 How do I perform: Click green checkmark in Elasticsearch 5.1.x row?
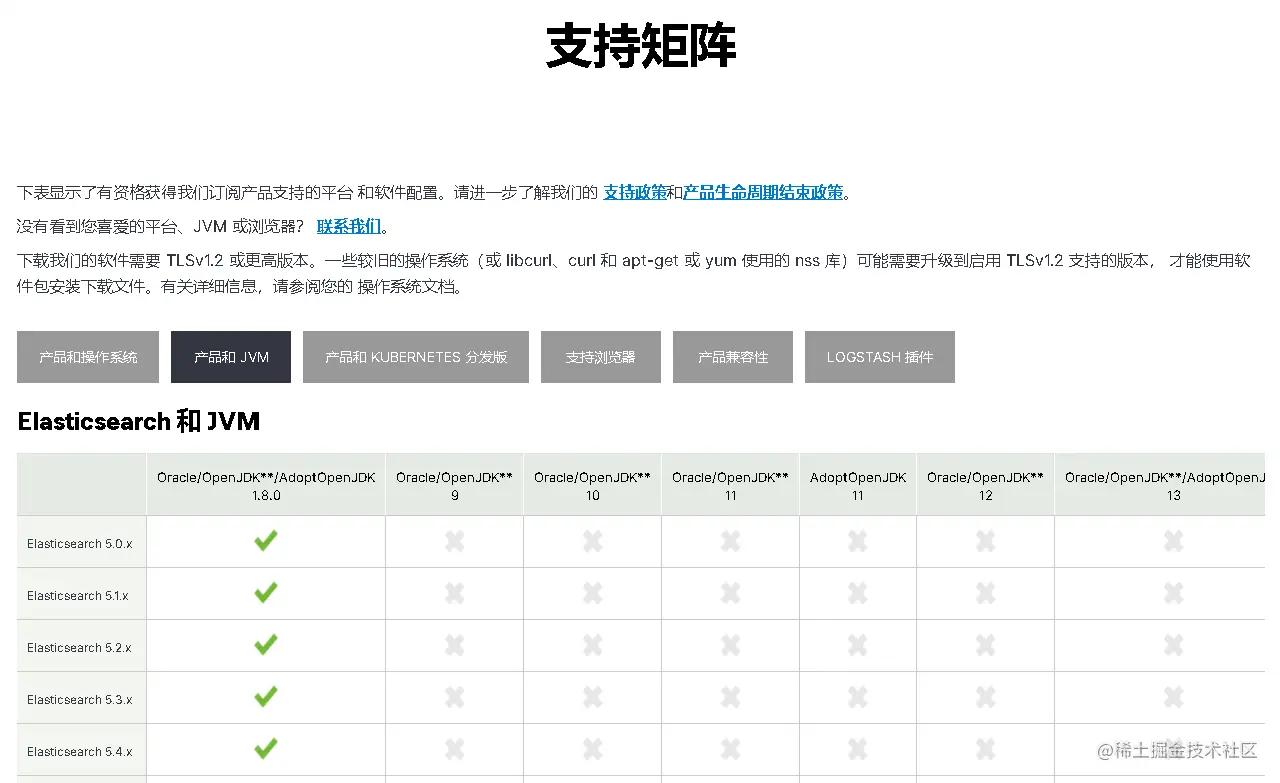[265, 593]
